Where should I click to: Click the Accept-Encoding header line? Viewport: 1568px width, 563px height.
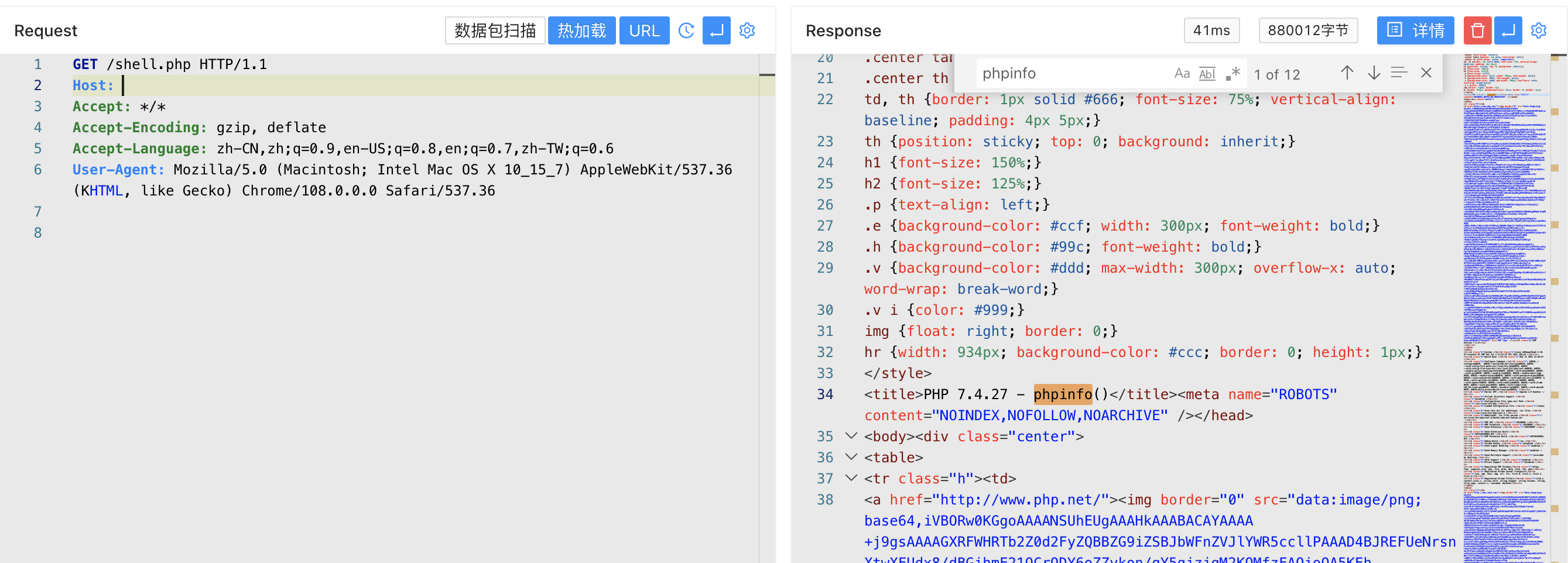(199, 128)
